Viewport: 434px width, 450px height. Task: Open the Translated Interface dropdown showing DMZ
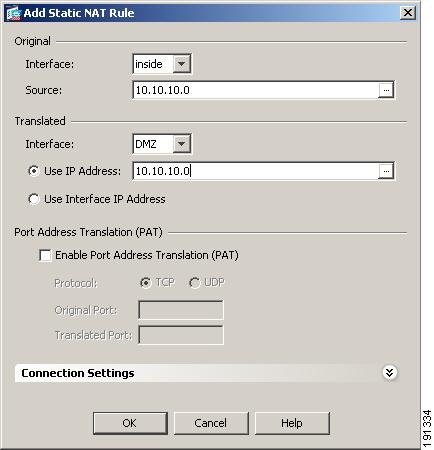pos(162,144)
